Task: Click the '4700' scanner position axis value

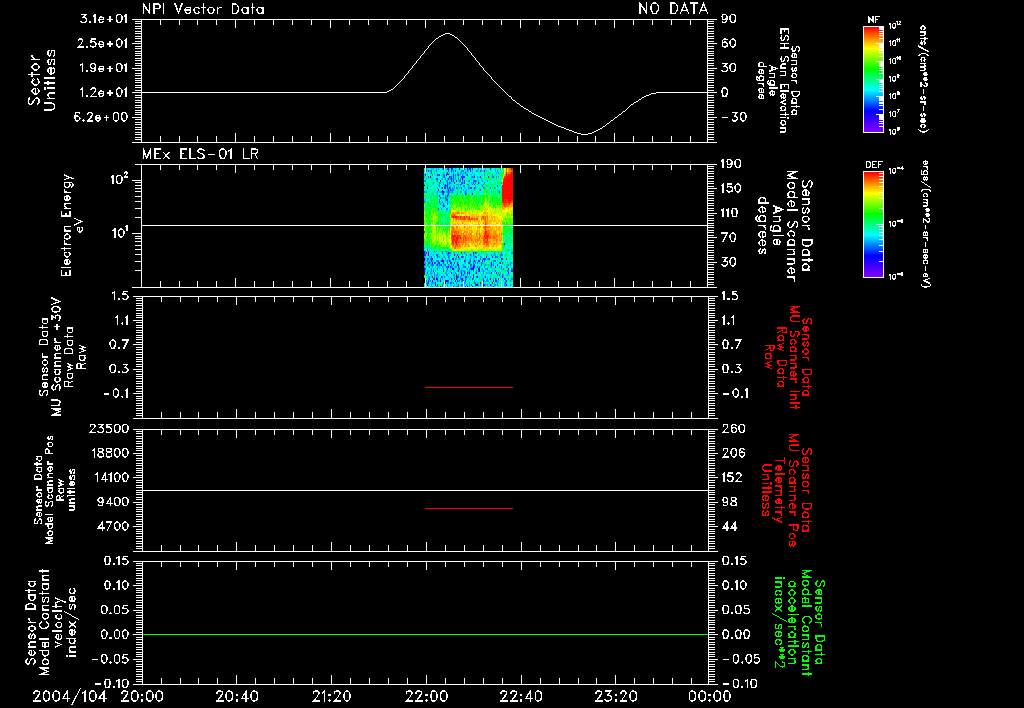Action: 113,526
